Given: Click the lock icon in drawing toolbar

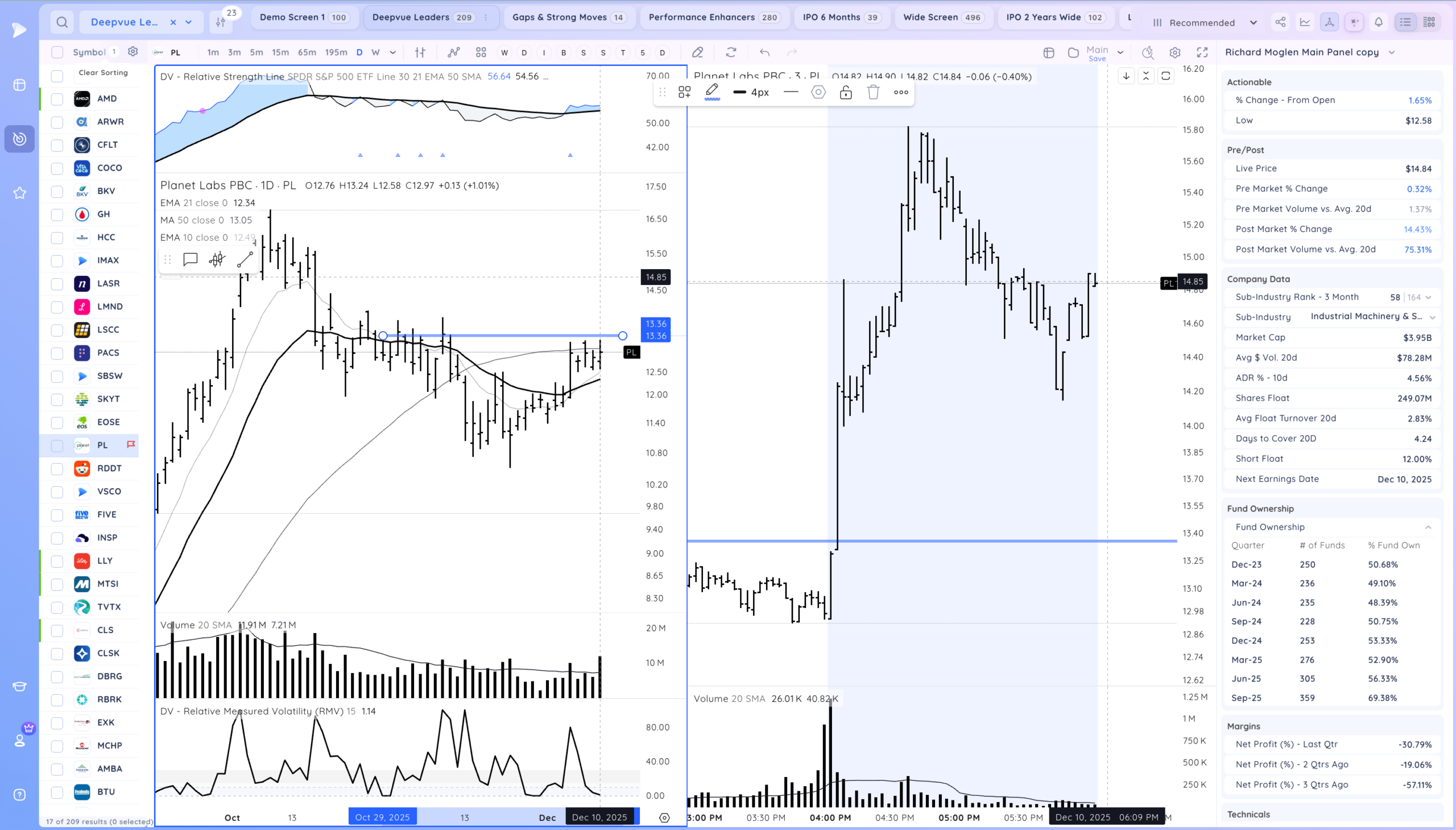Looking at the screenshot, I should (846, 92).
